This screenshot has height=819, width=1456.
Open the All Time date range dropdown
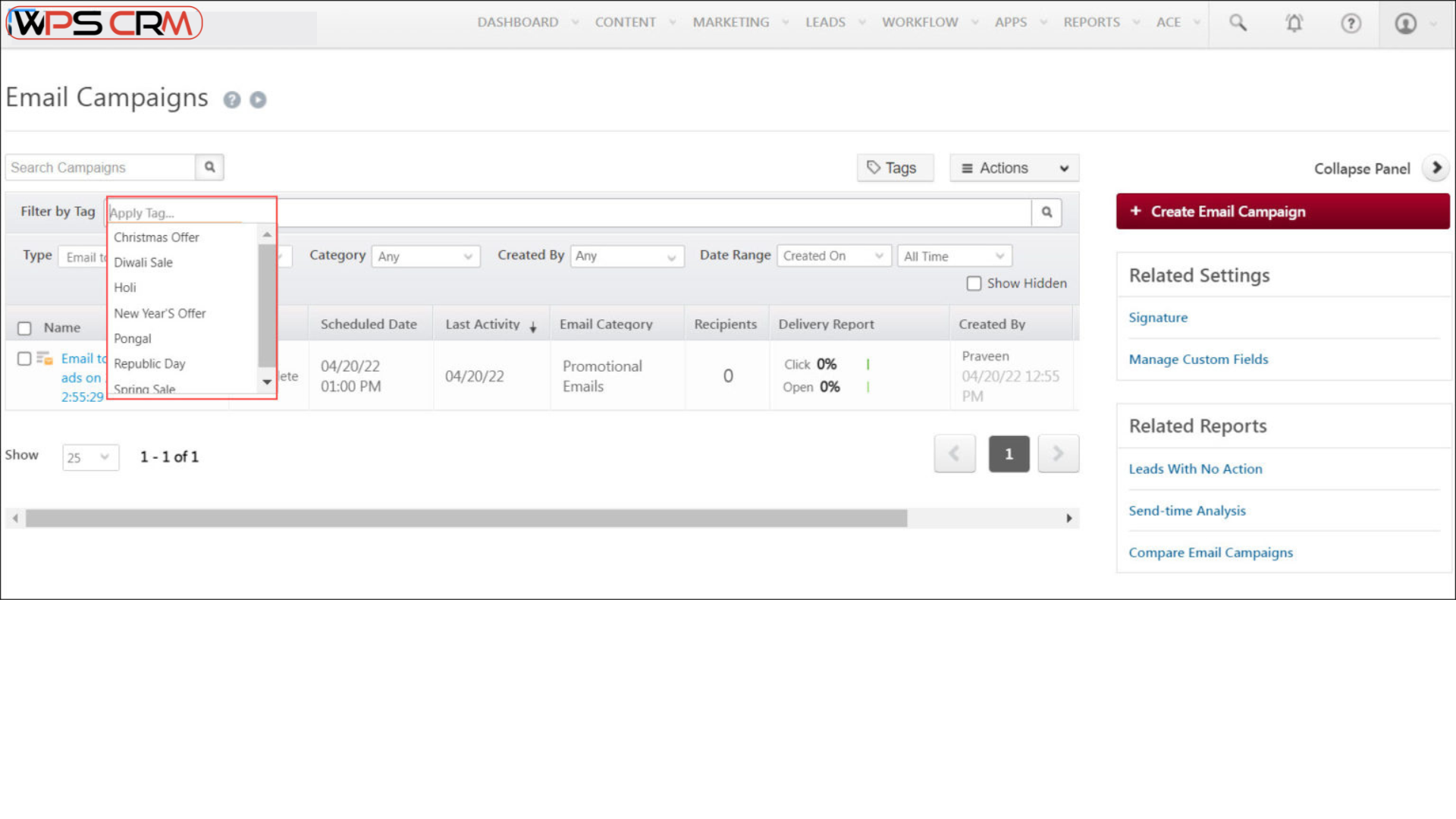pos(954,256)
